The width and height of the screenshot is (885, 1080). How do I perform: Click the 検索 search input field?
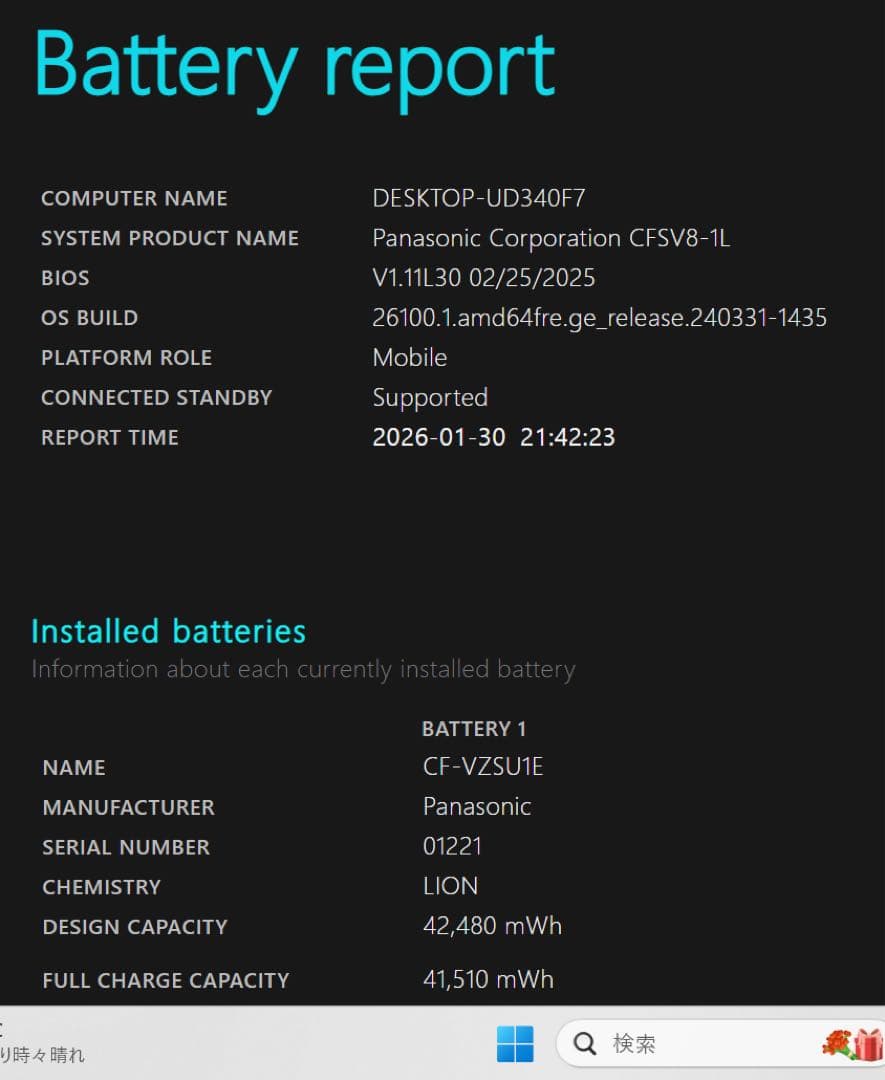point(700,1044)
